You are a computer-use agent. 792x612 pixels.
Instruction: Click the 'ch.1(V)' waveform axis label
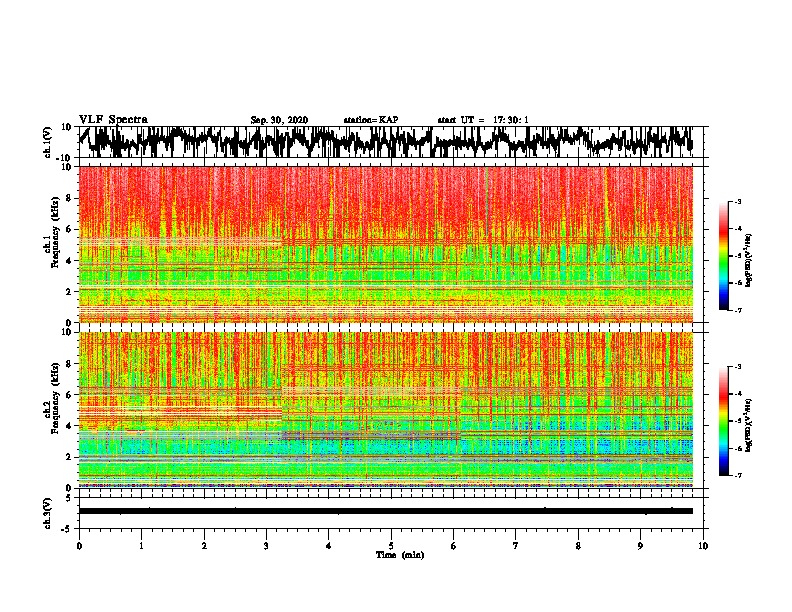click(x=48, y=142)
